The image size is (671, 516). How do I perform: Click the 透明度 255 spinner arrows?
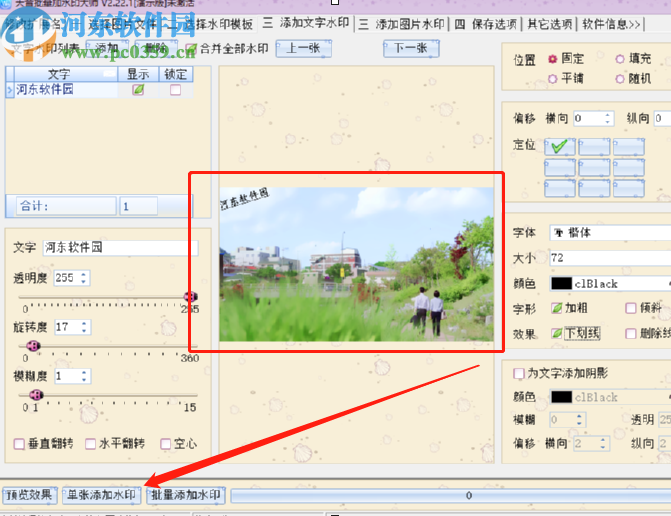pos(84,278)
